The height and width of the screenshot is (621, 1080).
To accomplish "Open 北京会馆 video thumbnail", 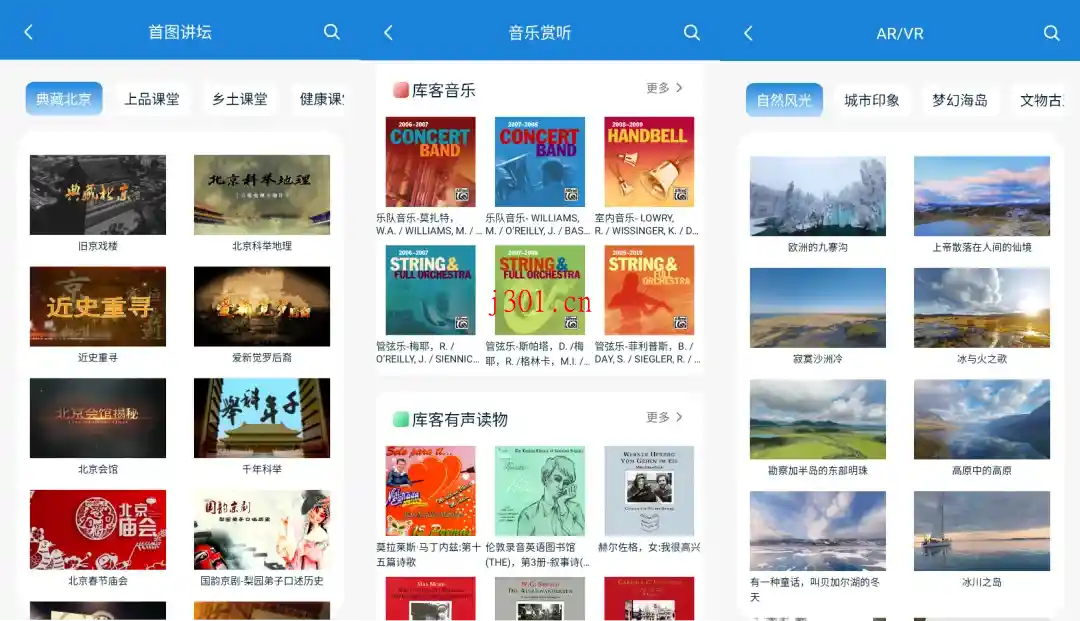I will coord(98,418).
